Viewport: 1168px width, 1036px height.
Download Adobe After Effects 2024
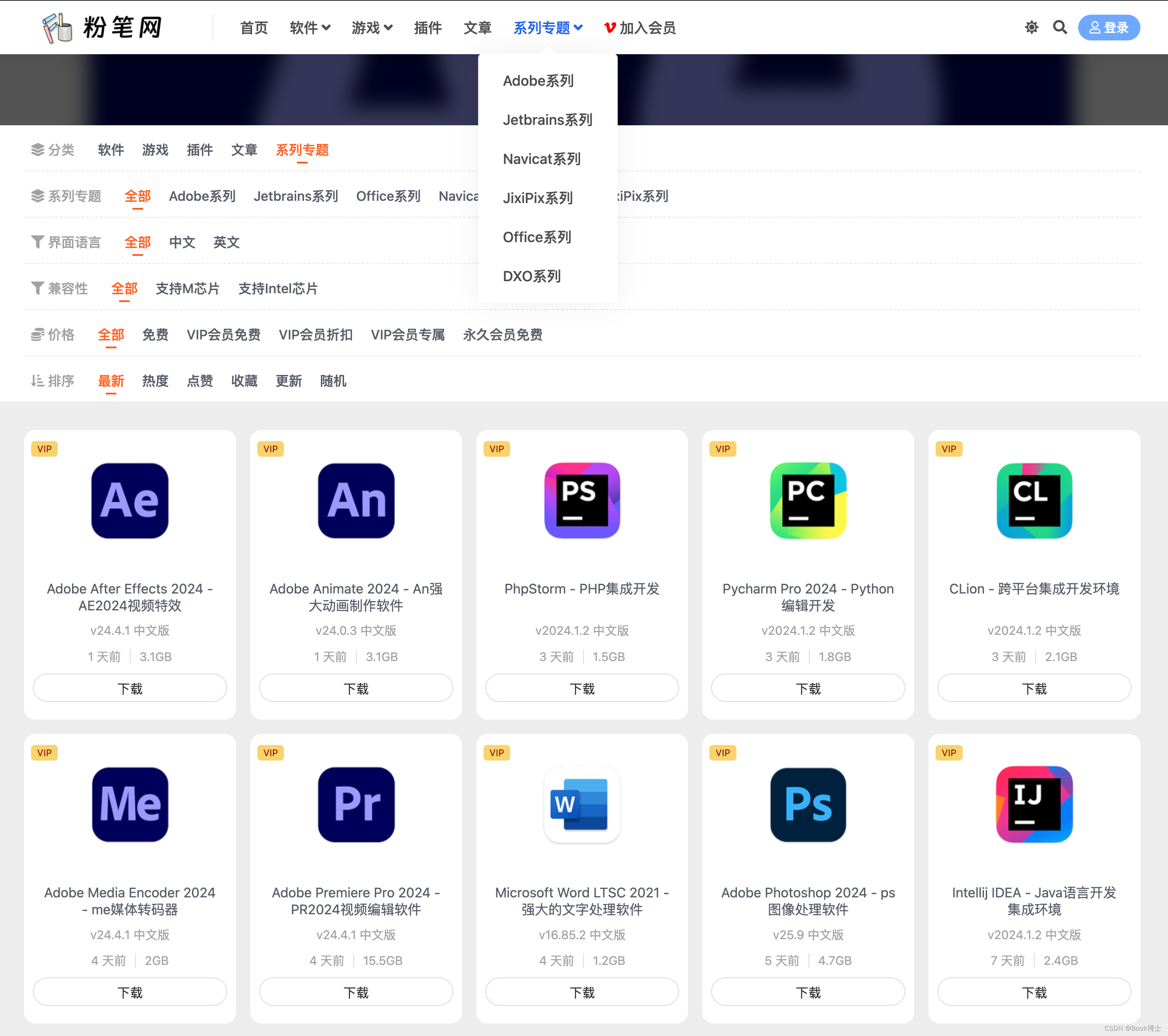(130, 688)
